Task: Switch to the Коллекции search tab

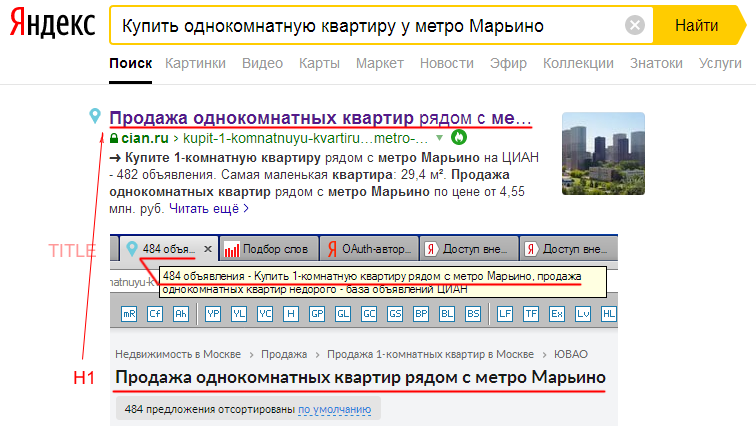Action: 578,63
